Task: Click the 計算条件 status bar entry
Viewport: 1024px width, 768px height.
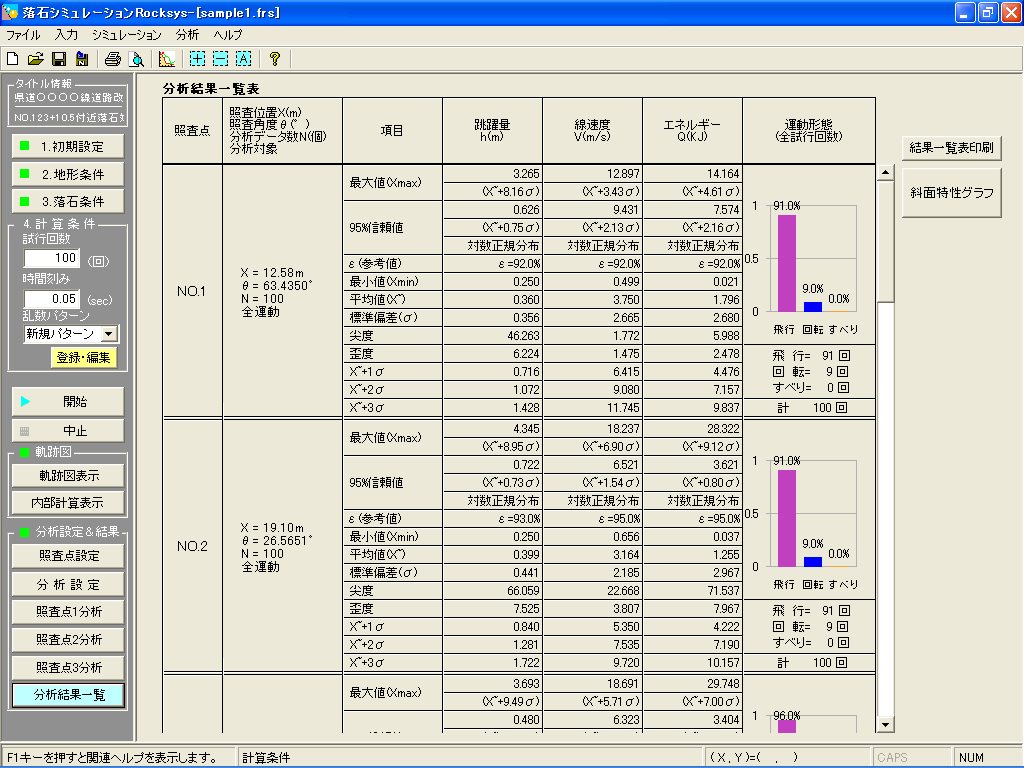Action: 266,758
